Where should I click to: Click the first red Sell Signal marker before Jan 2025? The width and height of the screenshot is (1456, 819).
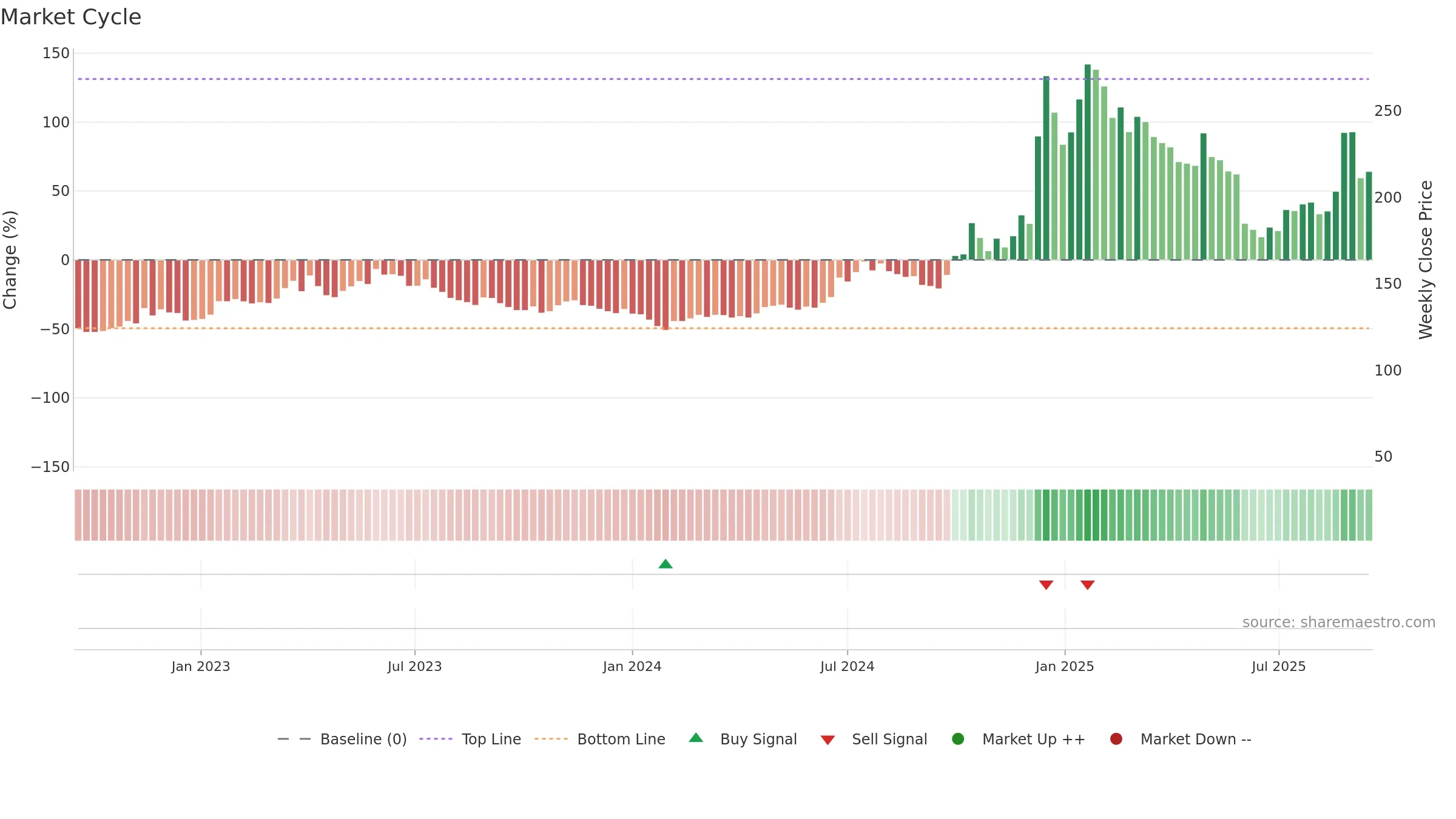point(1046,585)
